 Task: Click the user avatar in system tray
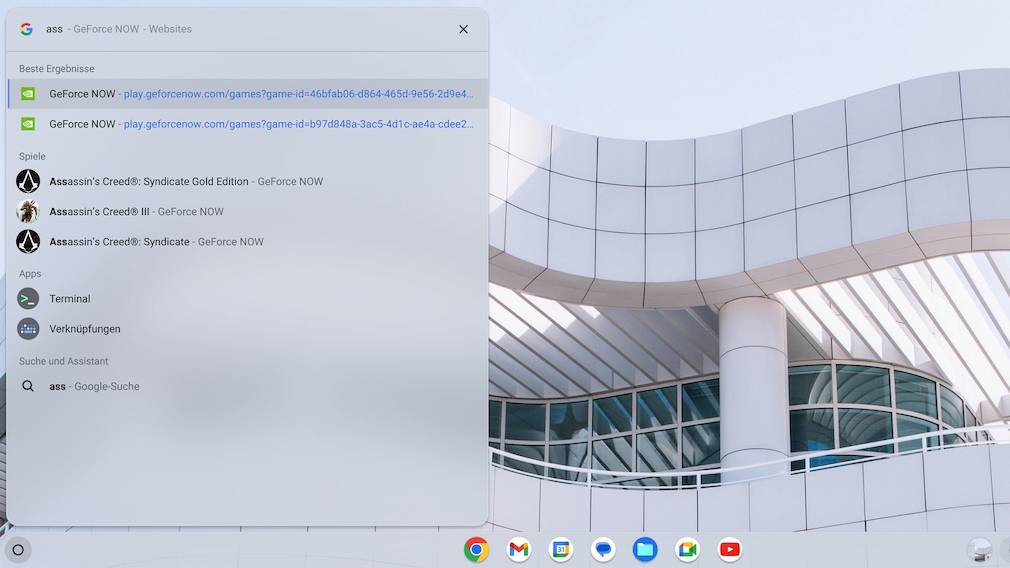[980, 549]
